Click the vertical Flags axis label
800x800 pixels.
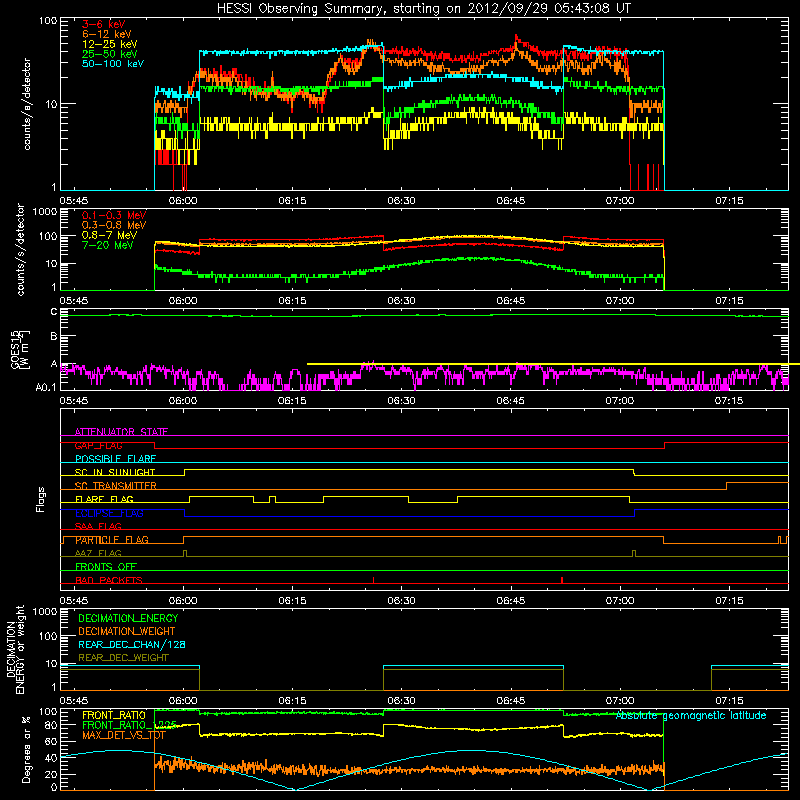(x=41, y=499)
